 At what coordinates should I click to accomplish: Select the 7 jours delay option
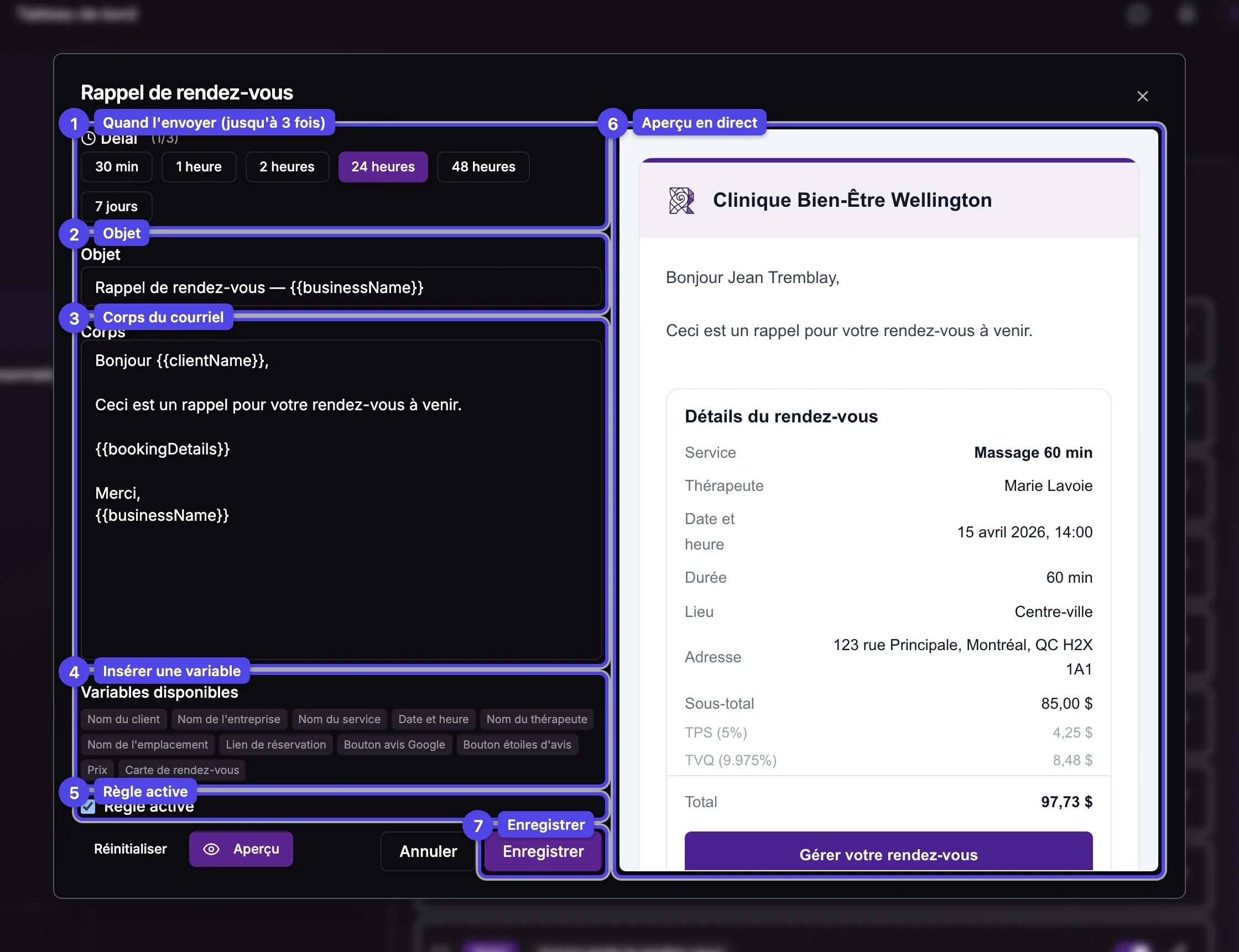point(116,206)
